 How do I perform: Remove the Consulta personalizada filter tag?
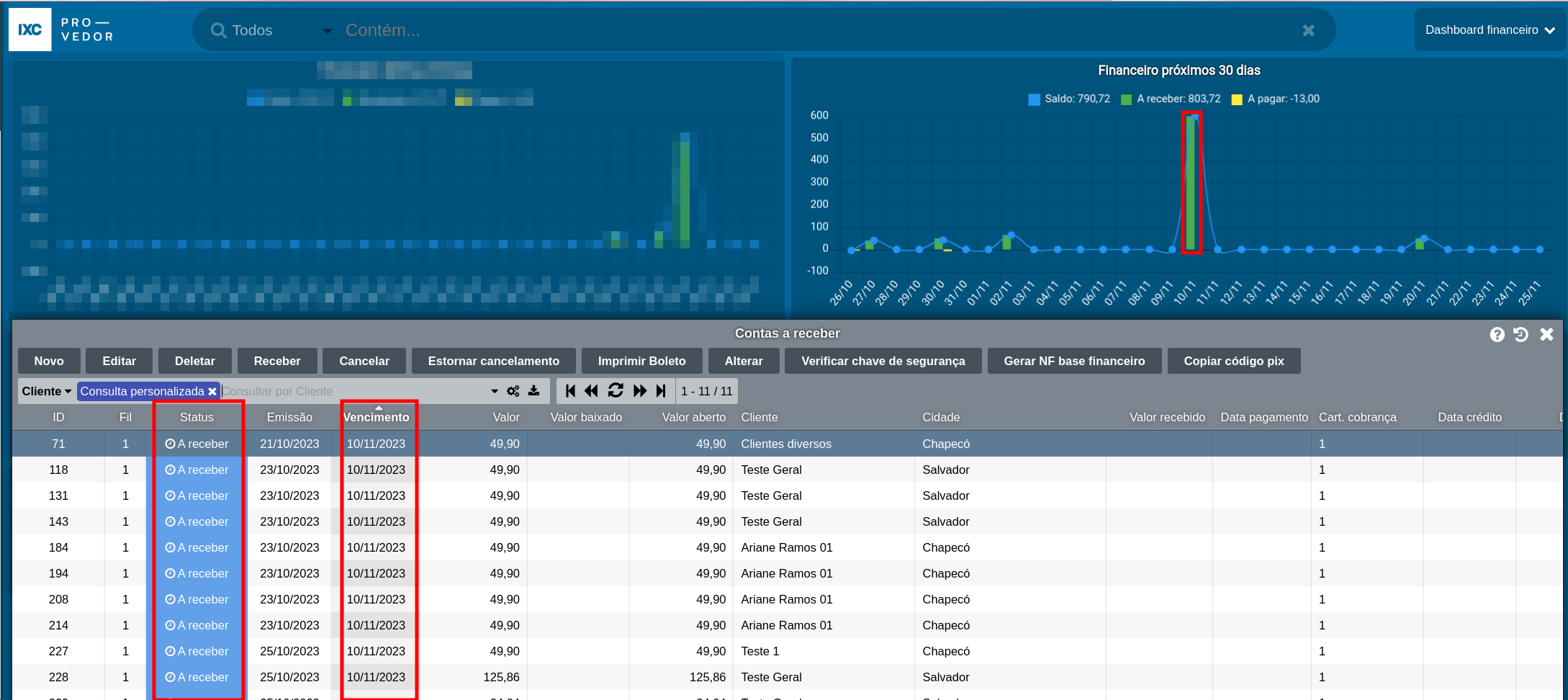[212, 391]
